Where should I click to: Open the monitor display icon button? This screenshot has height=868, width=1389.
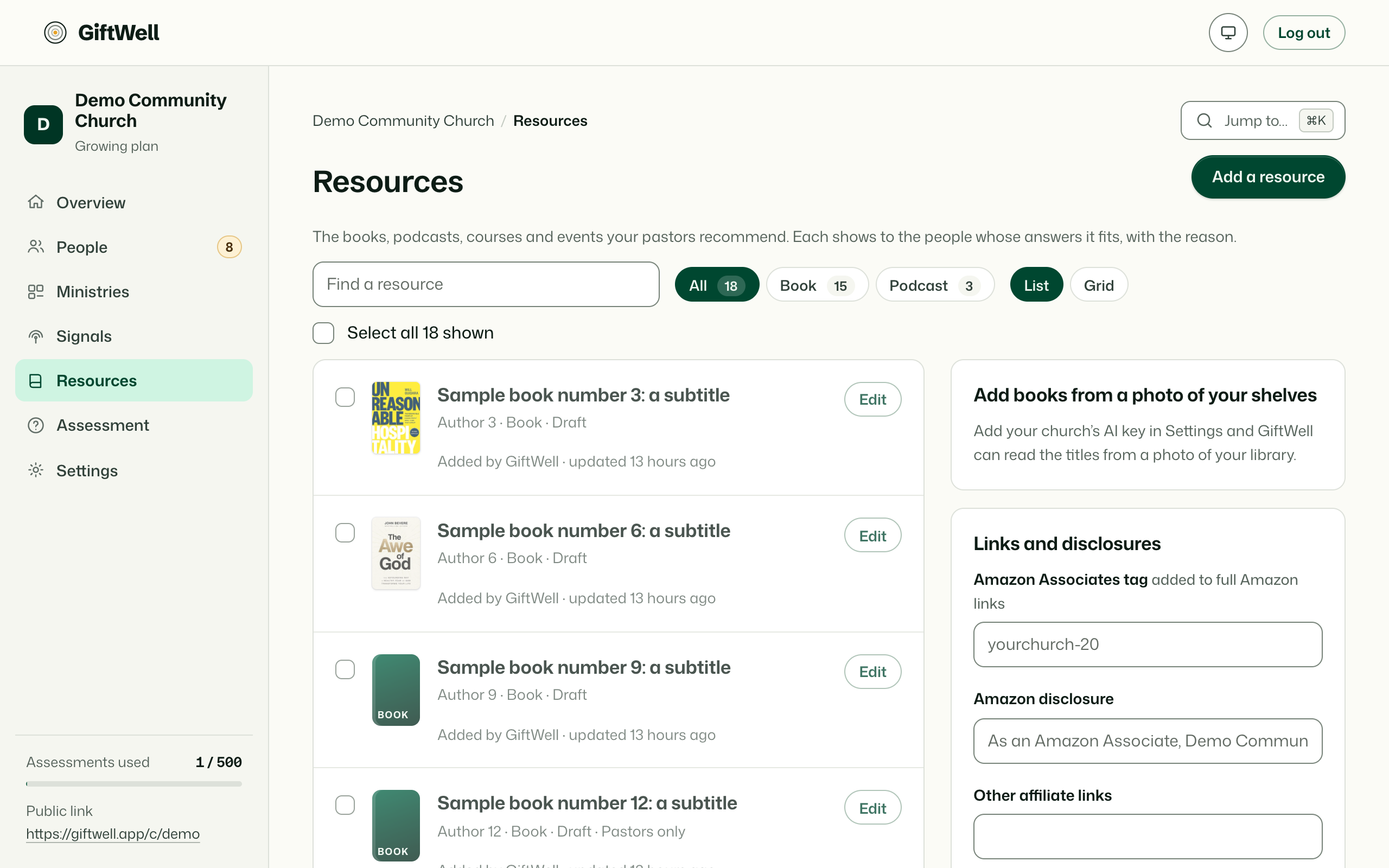[1228, 33]
